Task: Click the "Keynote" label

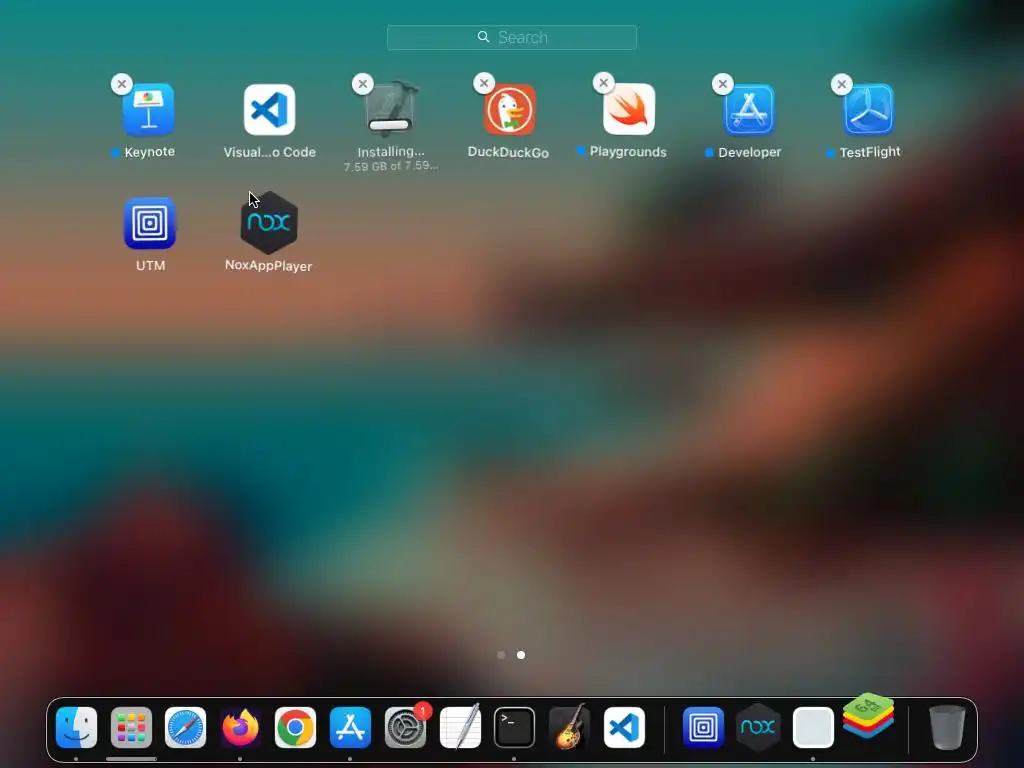Action: 150,152
